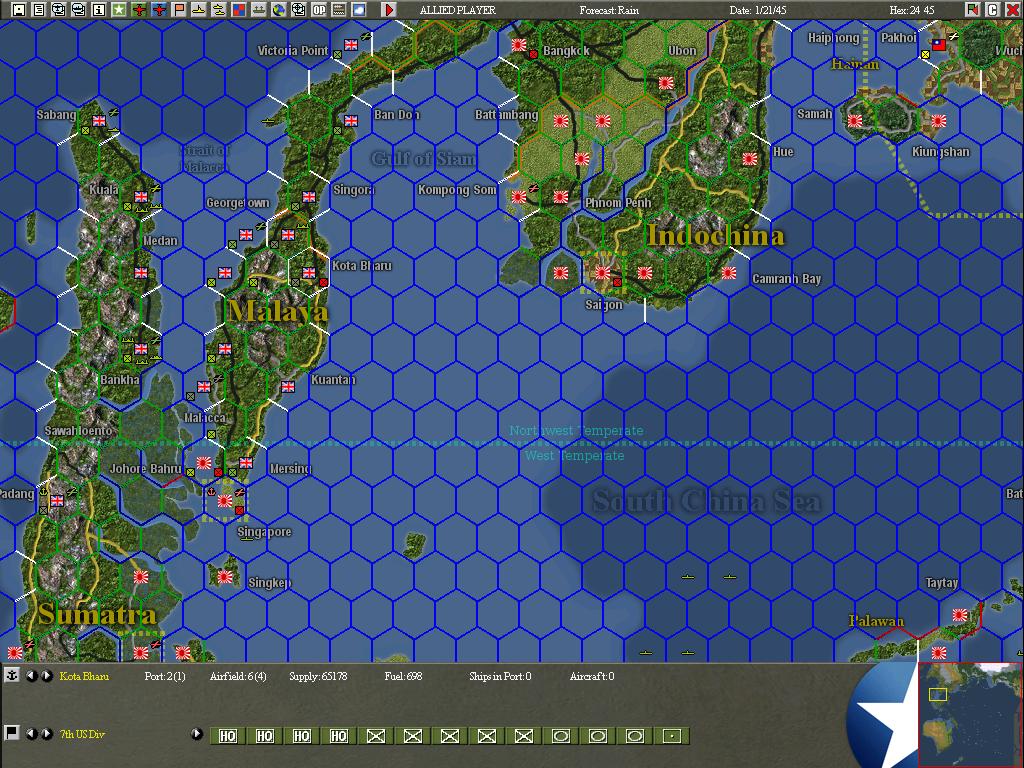The image size is (1024, 768).
Task: Click the striped report panel toolbar icon
Action: pyautogui.click(x=338, y=9)
